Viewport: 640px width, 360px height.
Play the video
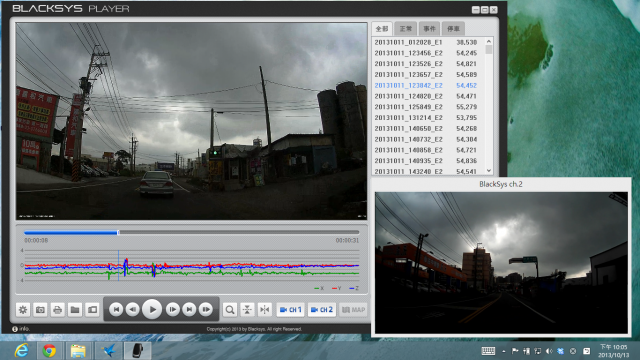(152, 309)
